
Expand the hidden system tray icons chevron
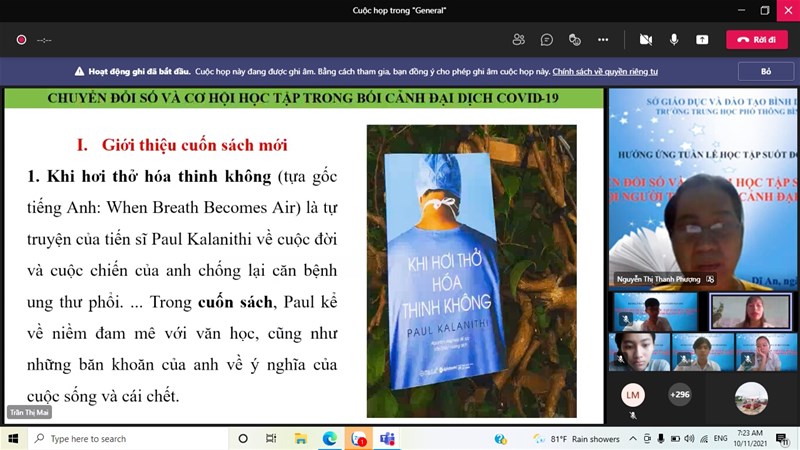click(633, 439)
